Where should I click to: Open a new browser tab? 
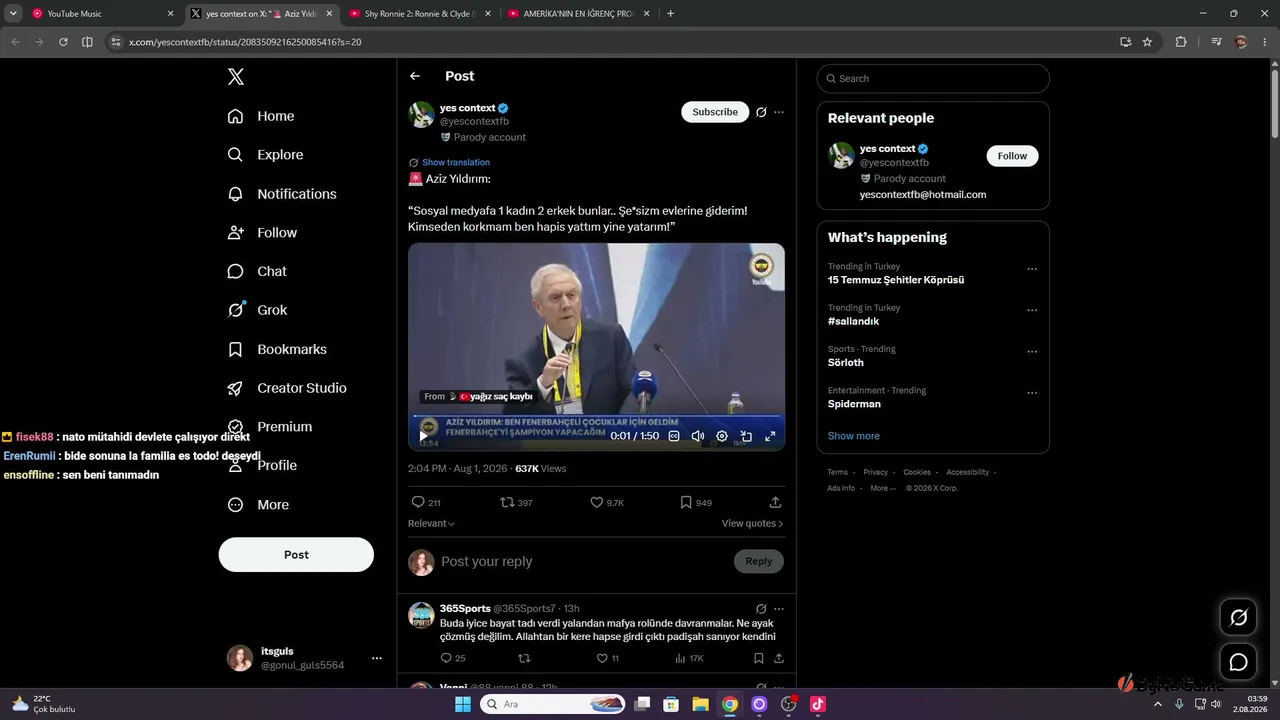point(670,14)
